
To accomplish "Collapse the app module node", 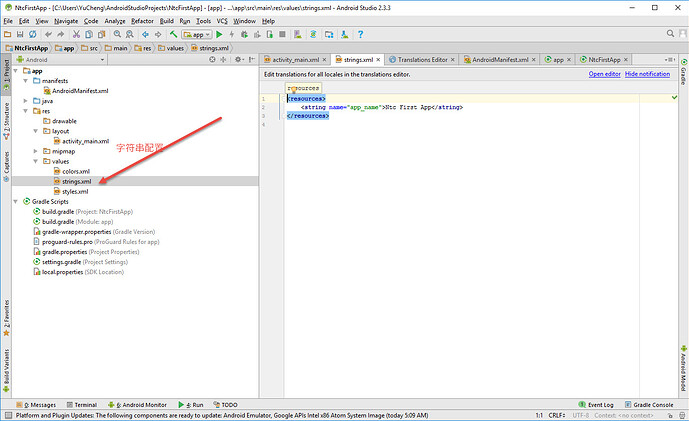I will [15, 71].
